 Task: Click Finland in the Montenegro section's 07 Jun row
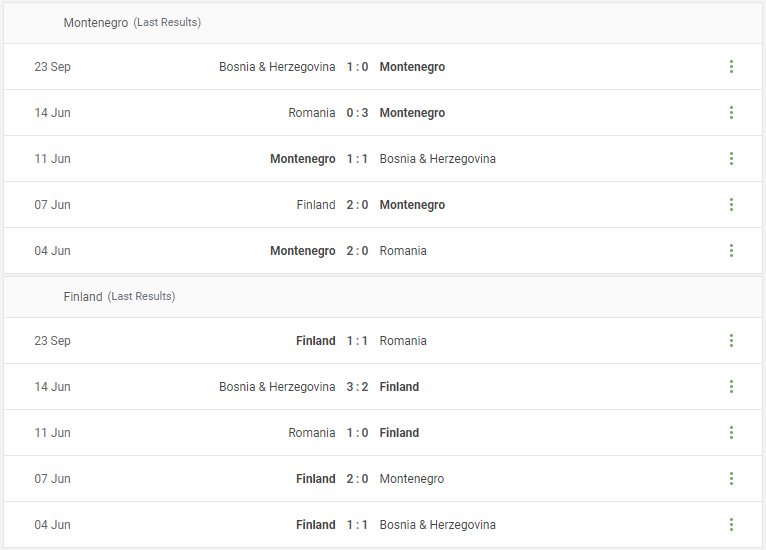pos(316,205)
